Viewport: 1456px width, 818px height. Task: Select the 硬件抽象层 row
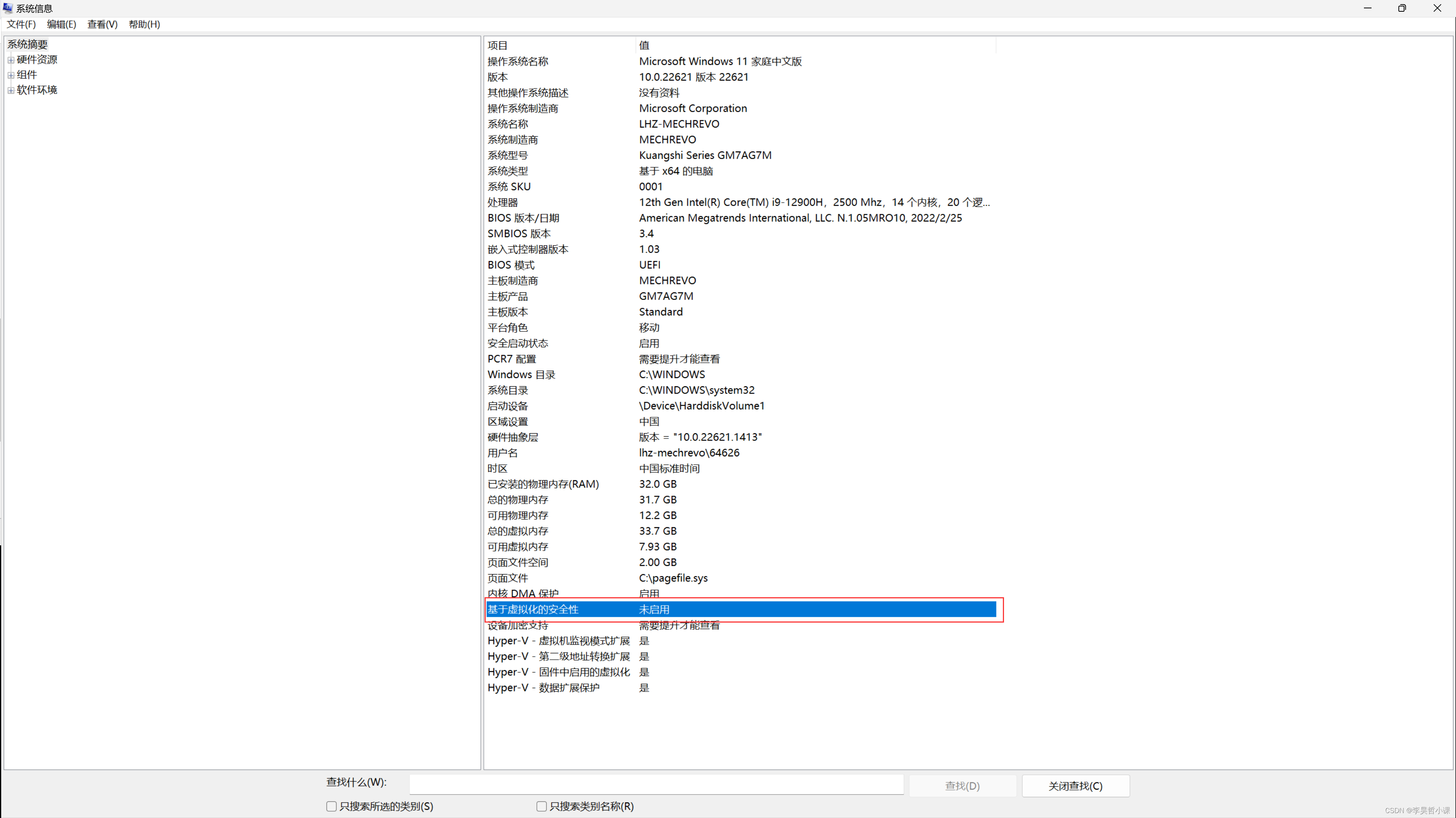click(740, 437)
